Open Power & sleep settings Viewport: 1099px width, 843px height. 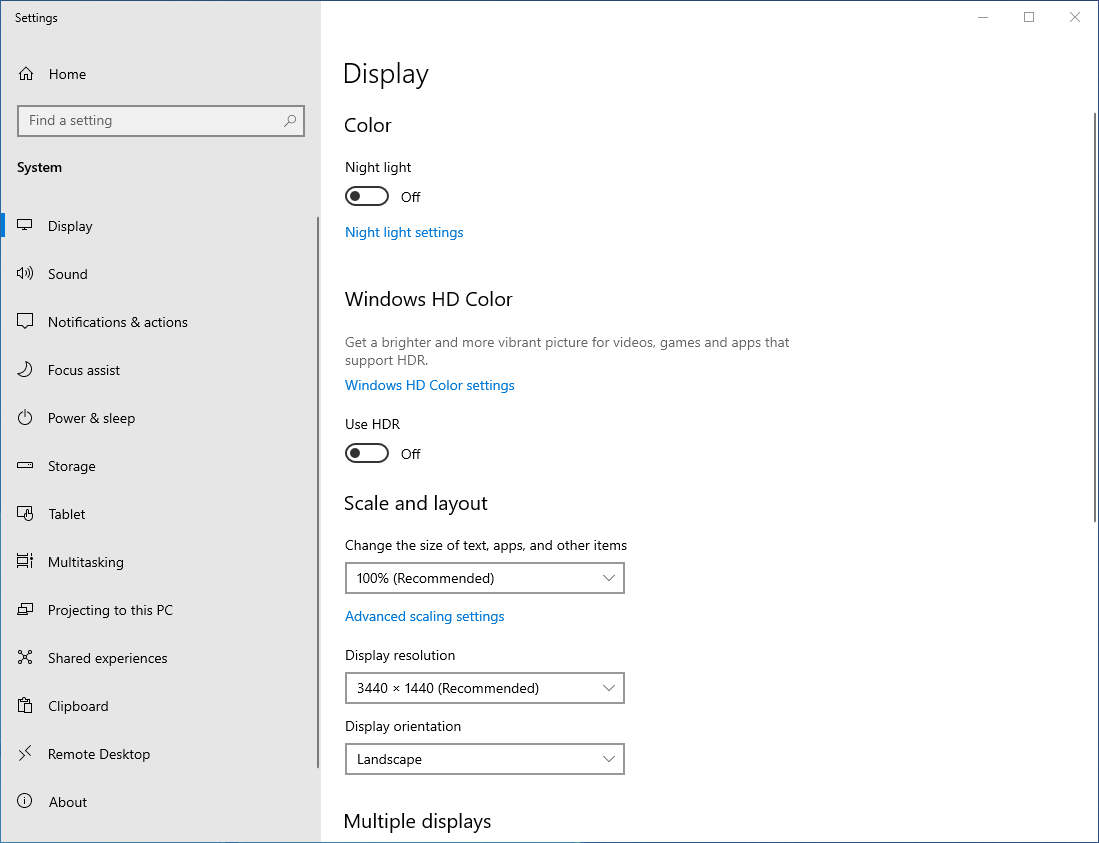coord(159,418)
